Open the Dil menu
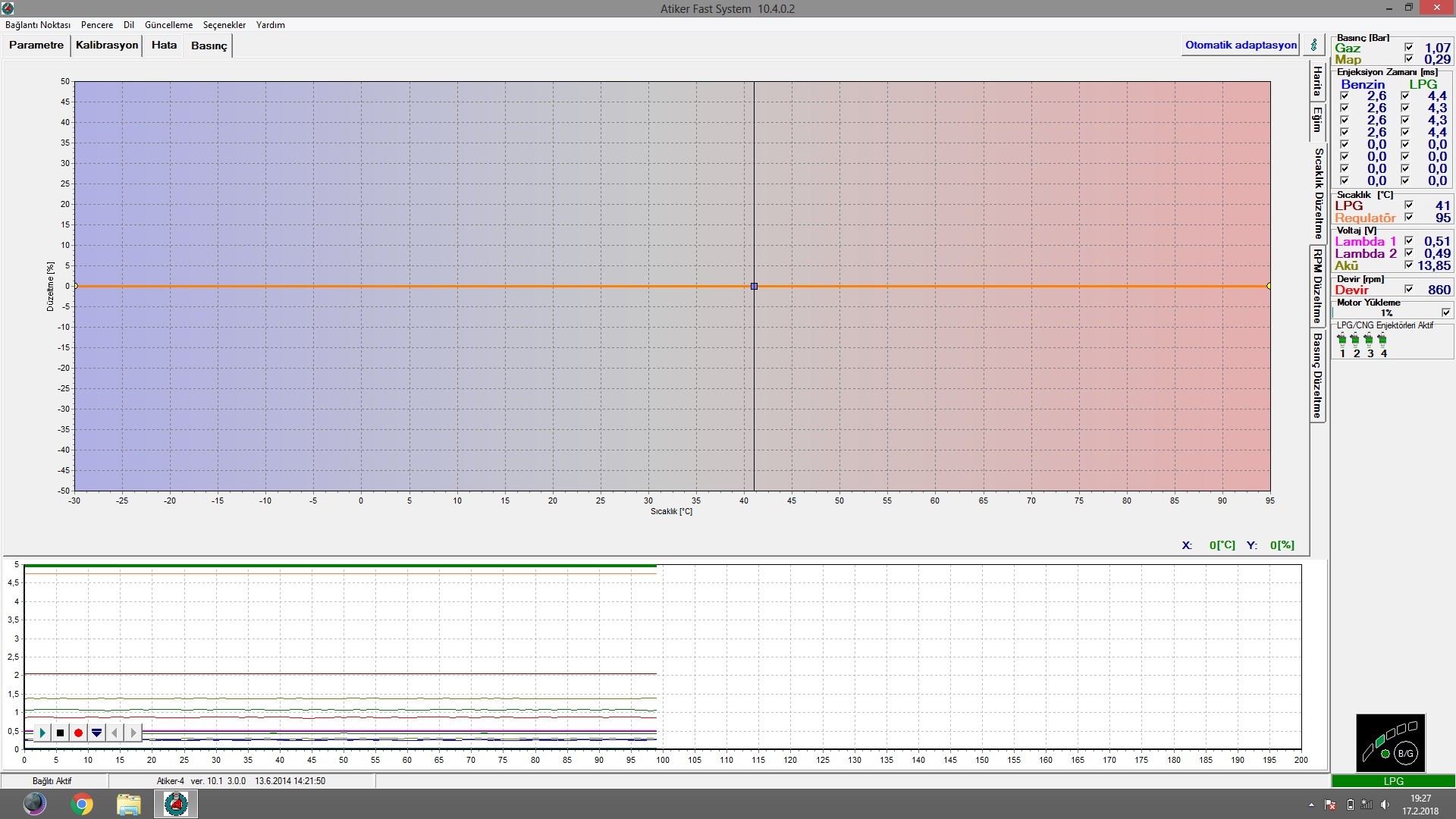Image resolution: width=1456 pixels, height=819 pixels. point(129,25)
